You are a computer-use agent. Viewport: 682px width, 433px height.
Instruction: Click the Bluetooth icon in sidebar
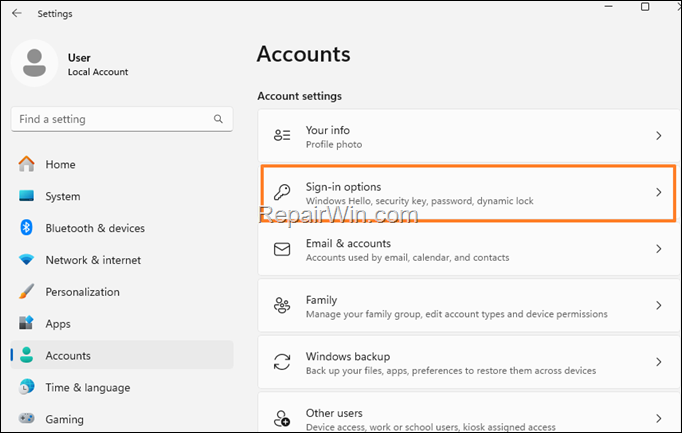click(x=27, y=227)
